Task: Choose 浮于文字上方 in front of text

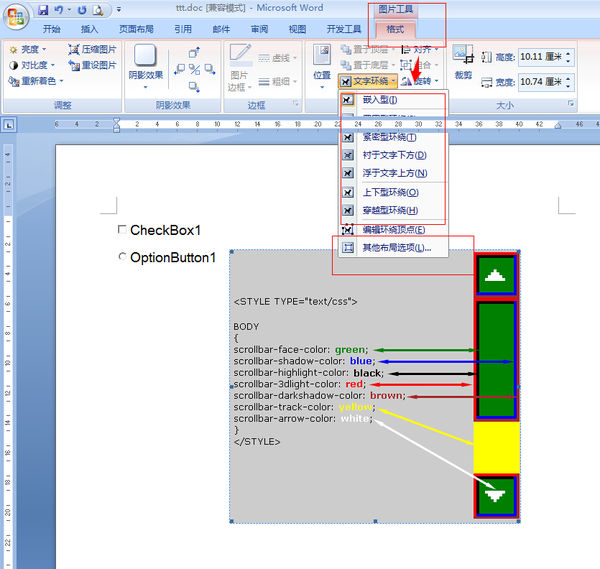Action: click(x=394, y=173)
